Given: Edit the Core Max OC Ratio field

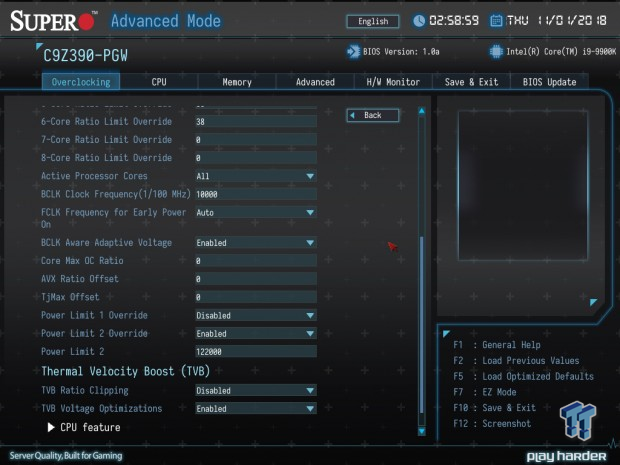Looking at the screenshot, I should 256,261.
